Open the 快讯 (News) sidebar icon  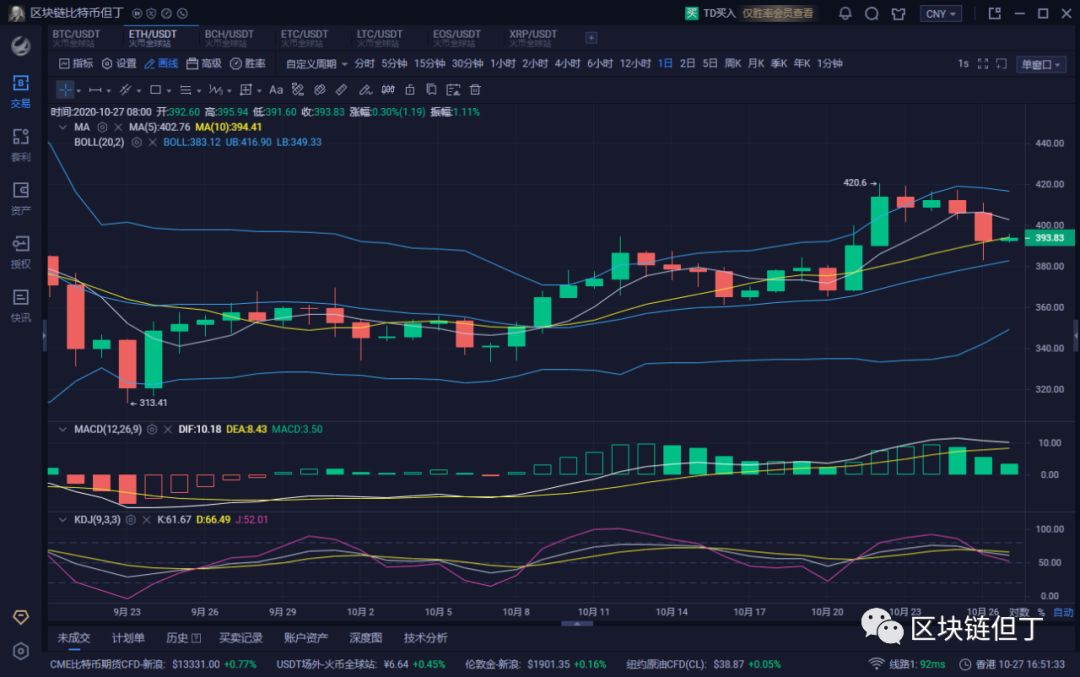pos(20,304)
